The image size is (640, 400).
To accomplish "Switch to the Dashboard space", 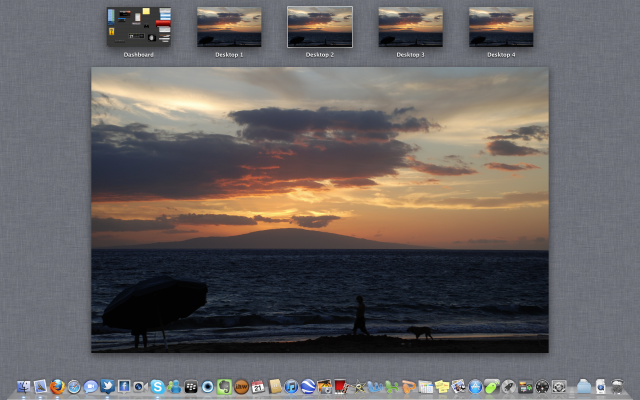I will click(139, 28).
